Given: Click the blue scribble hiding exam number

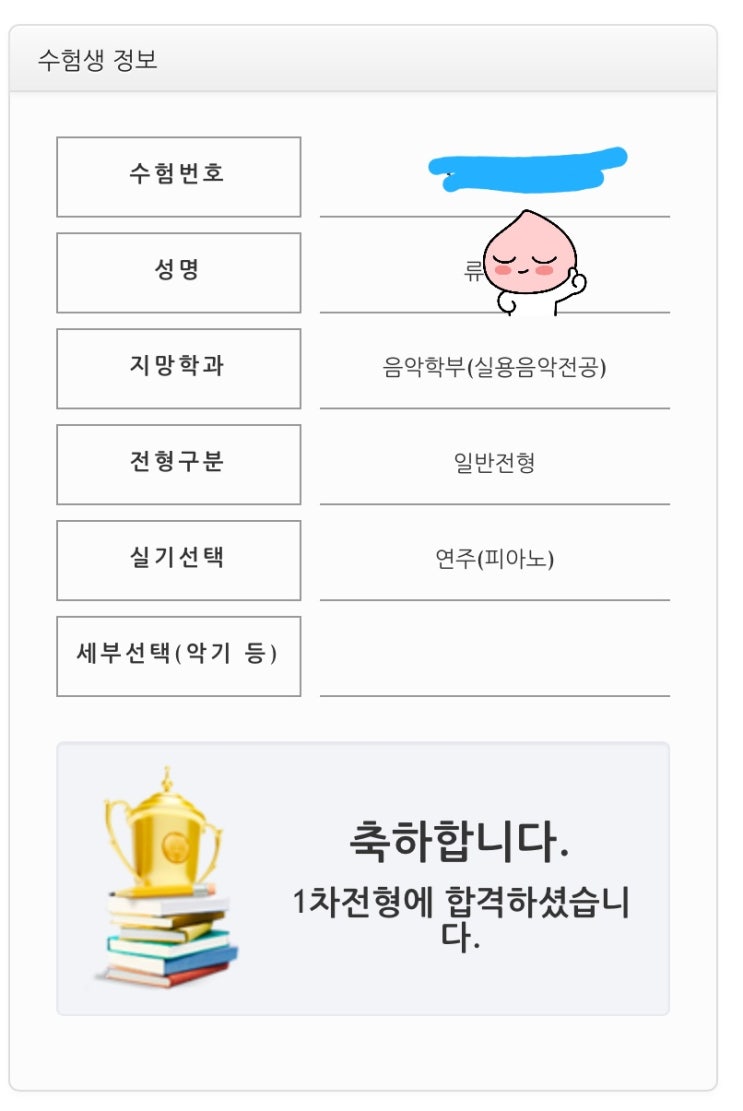Looking at the screenshot, I should pyautogui.click(x=527, y=169).
